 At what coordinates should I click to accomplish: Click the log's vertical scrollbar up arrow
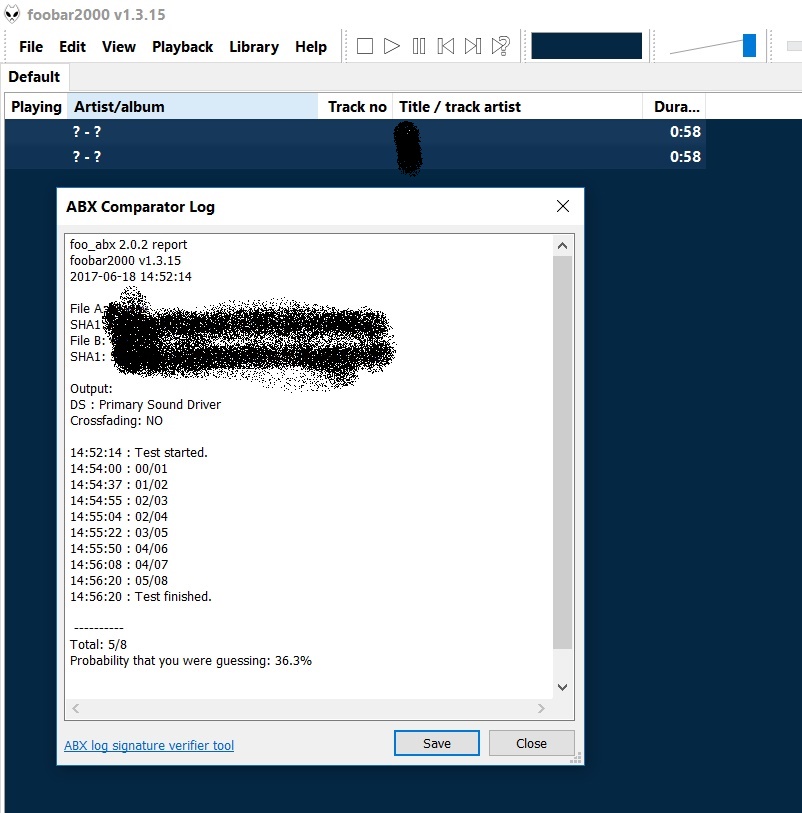[562, 246]
